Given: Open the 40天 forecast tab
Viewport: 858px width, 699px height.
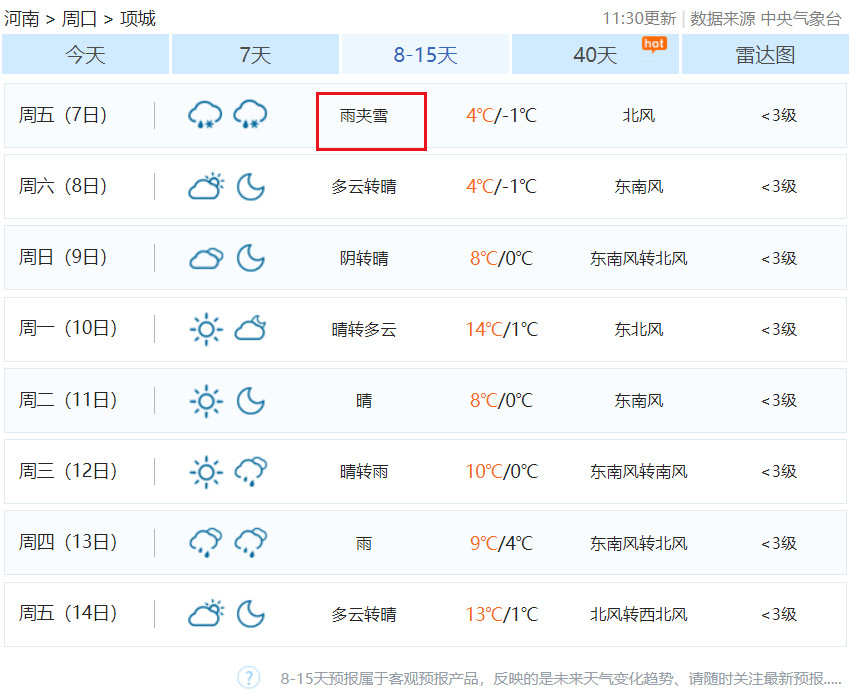Looking at the screenshot, I should click(x=595, y=55).
